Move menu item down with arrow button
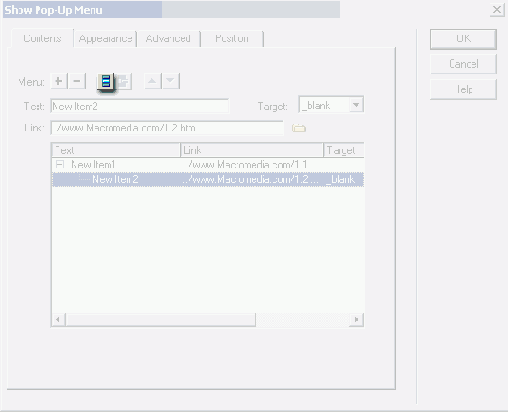This screenshot has height=412, width=508. 171,81
